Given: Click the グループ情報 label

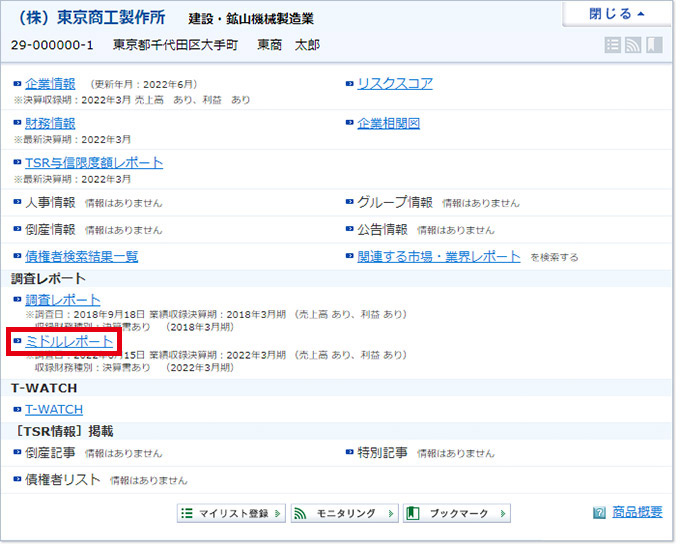Looking at the screenshot, I should coord(395,203).
